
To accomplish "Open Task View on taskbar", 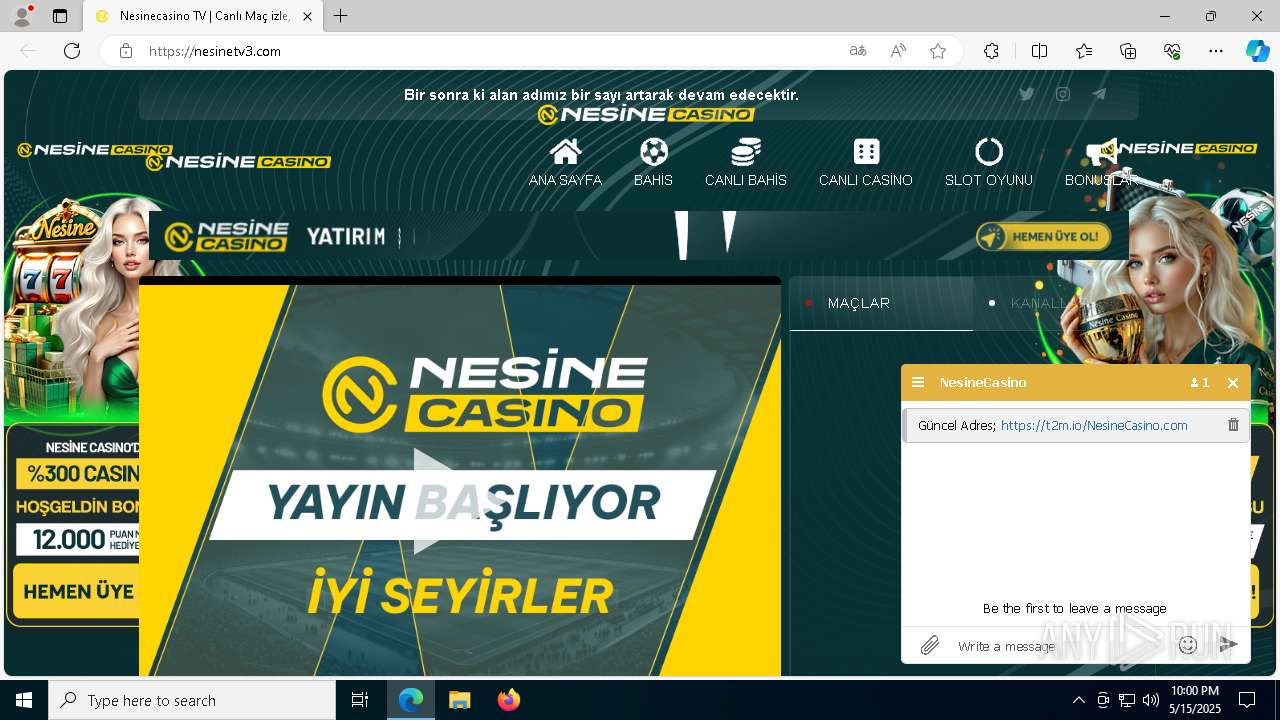I will [x=360, y=700].
